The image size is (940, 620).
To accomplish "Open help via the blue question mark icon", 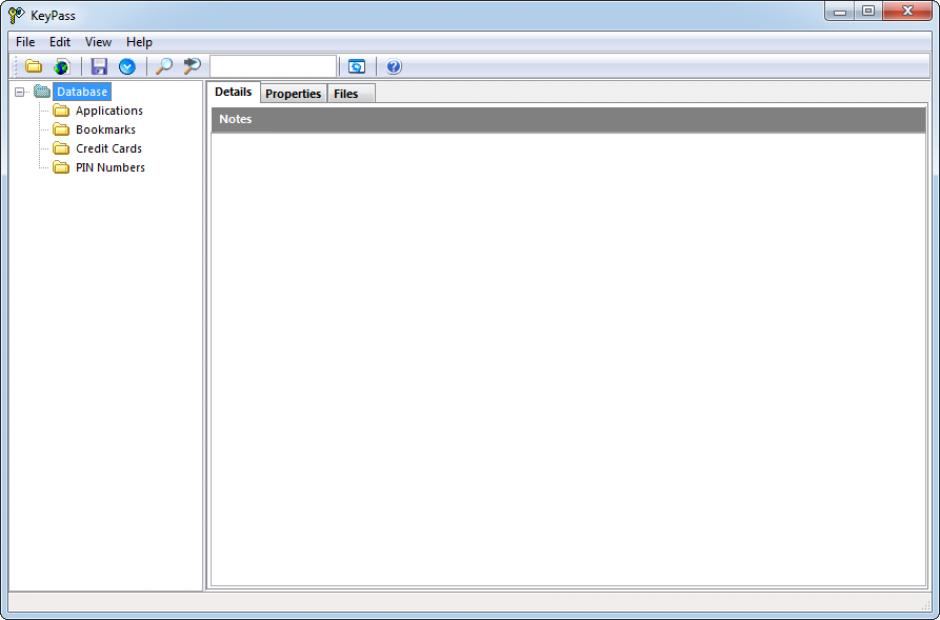I will [394, 67].
